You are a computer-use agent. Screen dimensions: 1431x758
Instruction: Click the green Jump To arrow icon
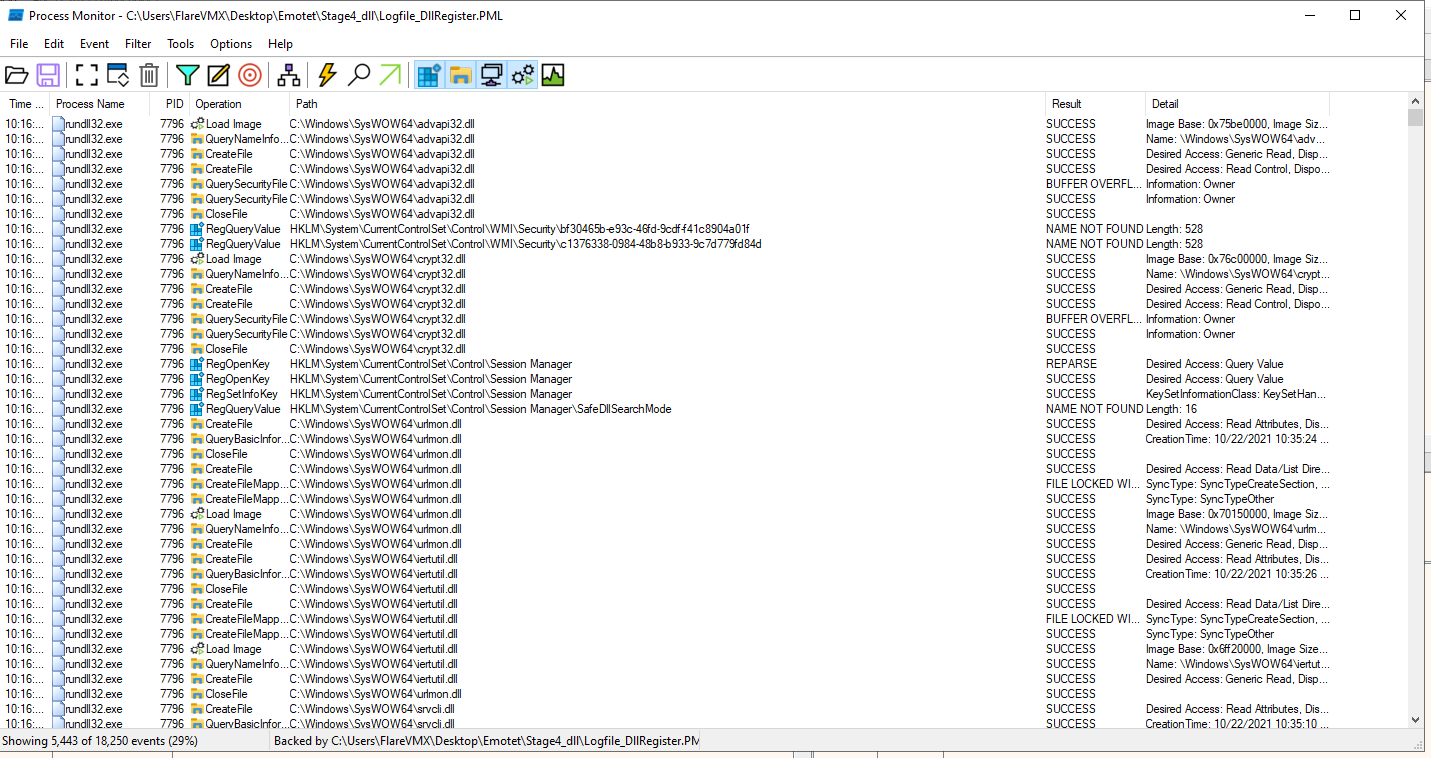pos(389,75)
